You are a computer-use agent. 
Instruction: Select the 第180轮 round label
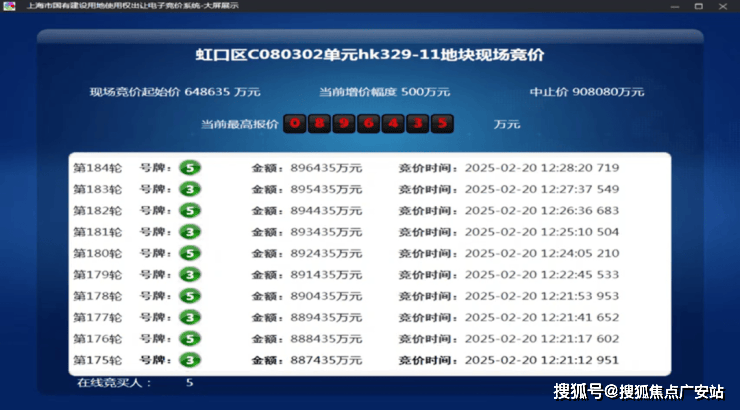point(98,253)
